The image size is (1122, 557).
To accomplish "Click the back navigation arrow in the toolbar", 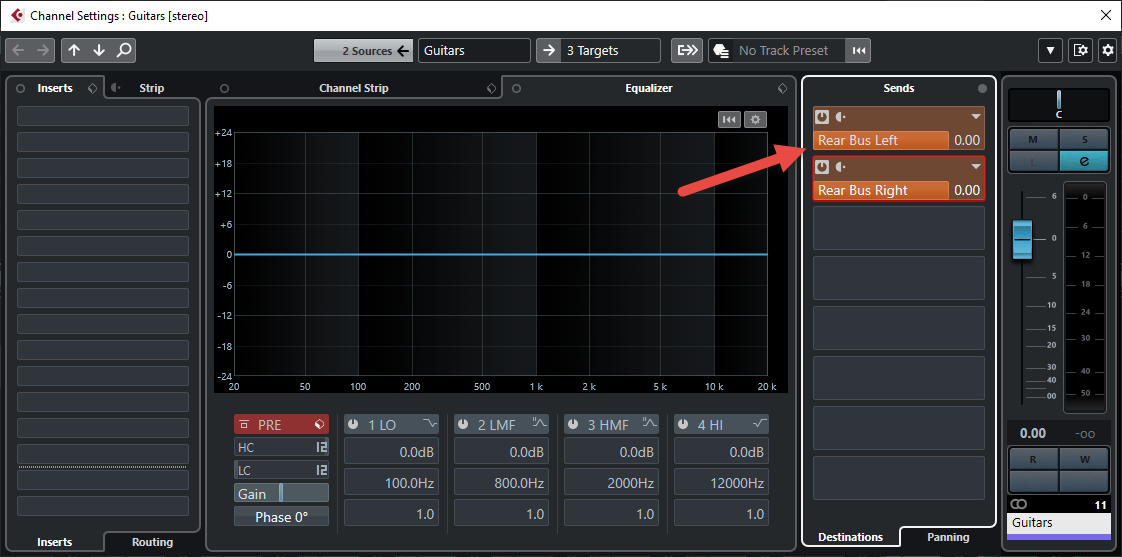I will [18, 51].
